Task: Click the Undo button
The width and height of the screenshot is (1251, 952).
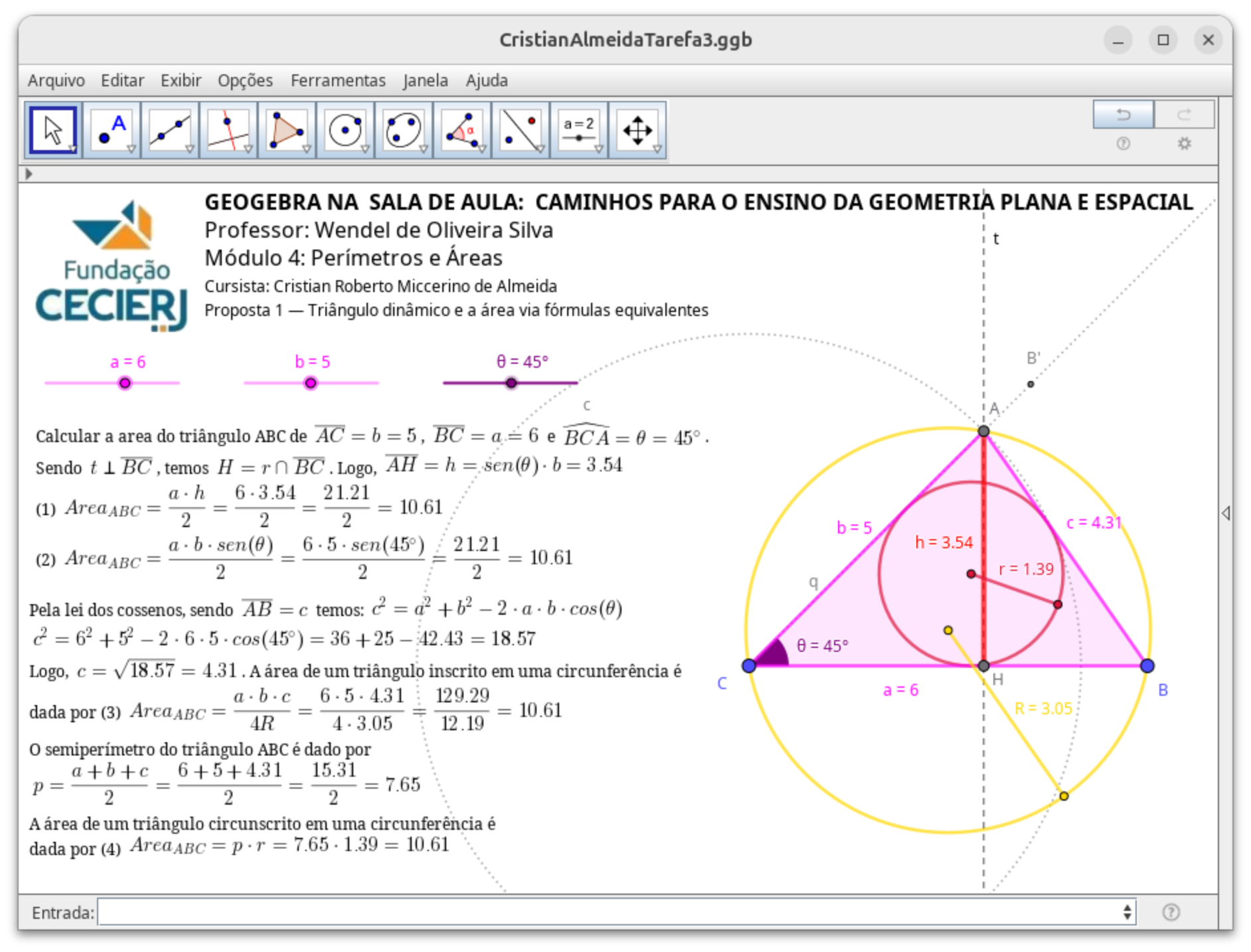Action: coord(1123,115)
